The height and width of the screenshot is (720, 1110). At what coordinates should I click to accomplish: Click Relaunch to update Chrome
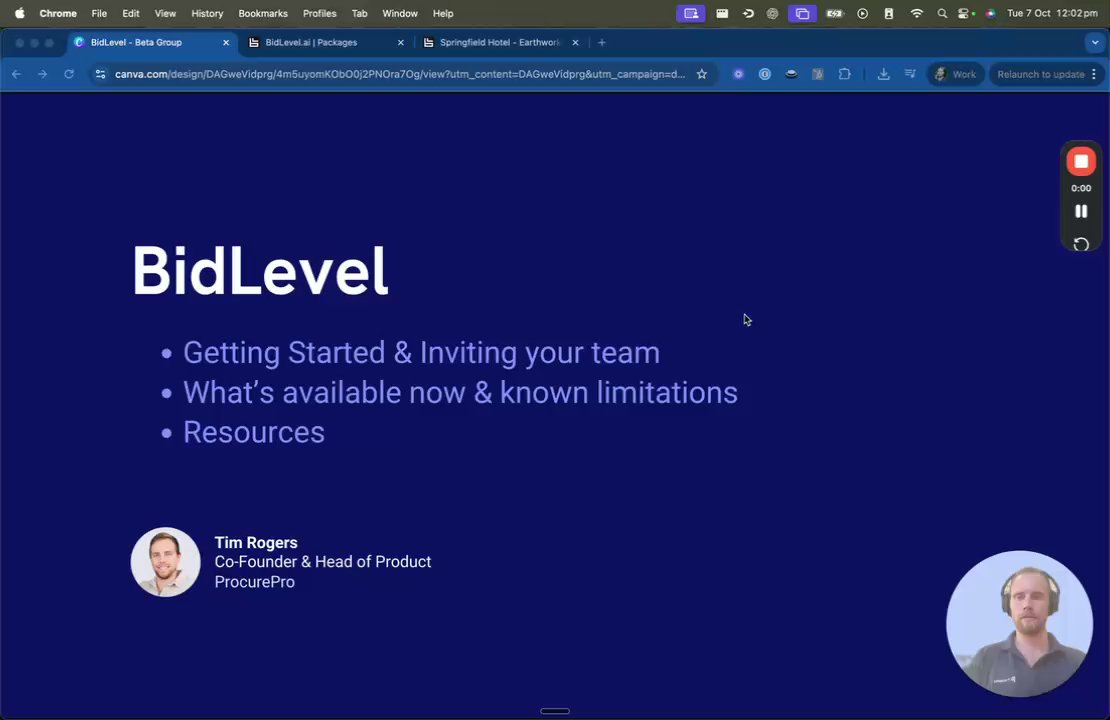pos(1040,74)
